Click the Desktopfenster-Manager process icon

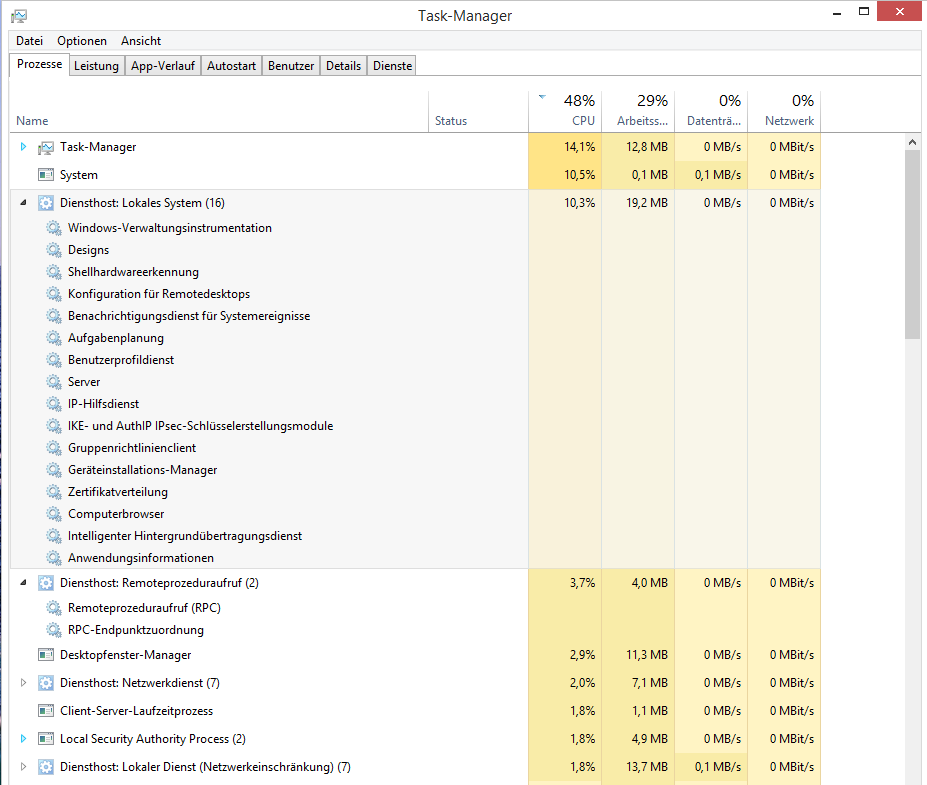46,655
